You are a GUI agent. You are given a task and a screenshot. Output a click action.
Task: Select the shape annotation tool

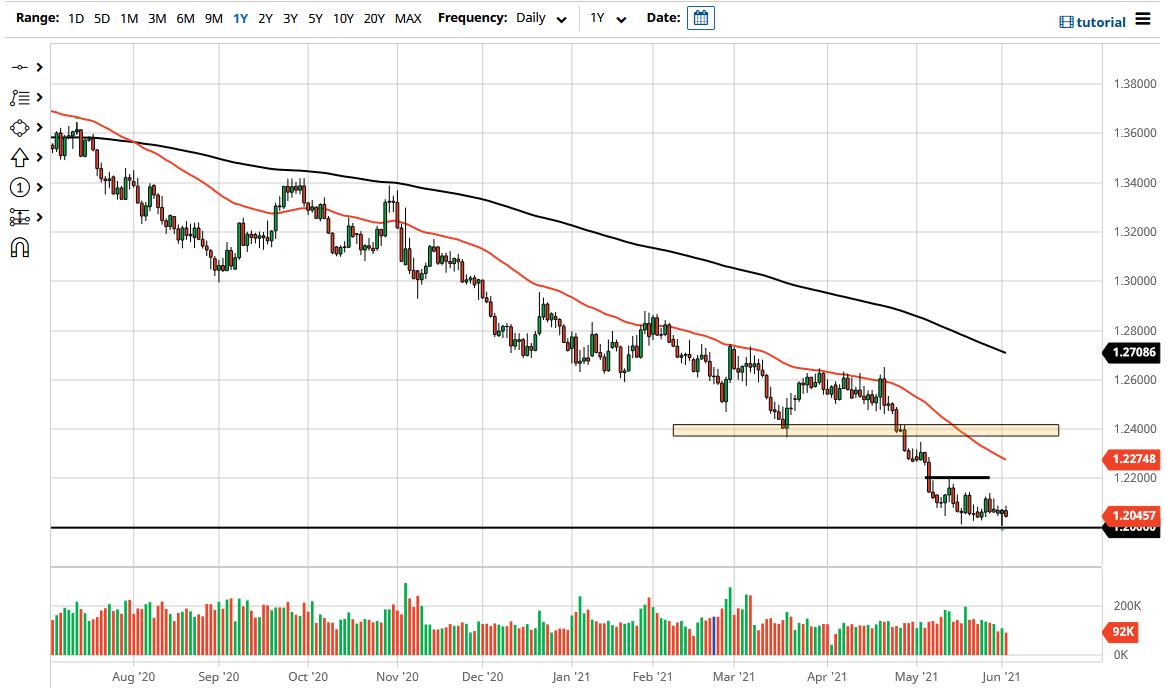click(20, 127)
